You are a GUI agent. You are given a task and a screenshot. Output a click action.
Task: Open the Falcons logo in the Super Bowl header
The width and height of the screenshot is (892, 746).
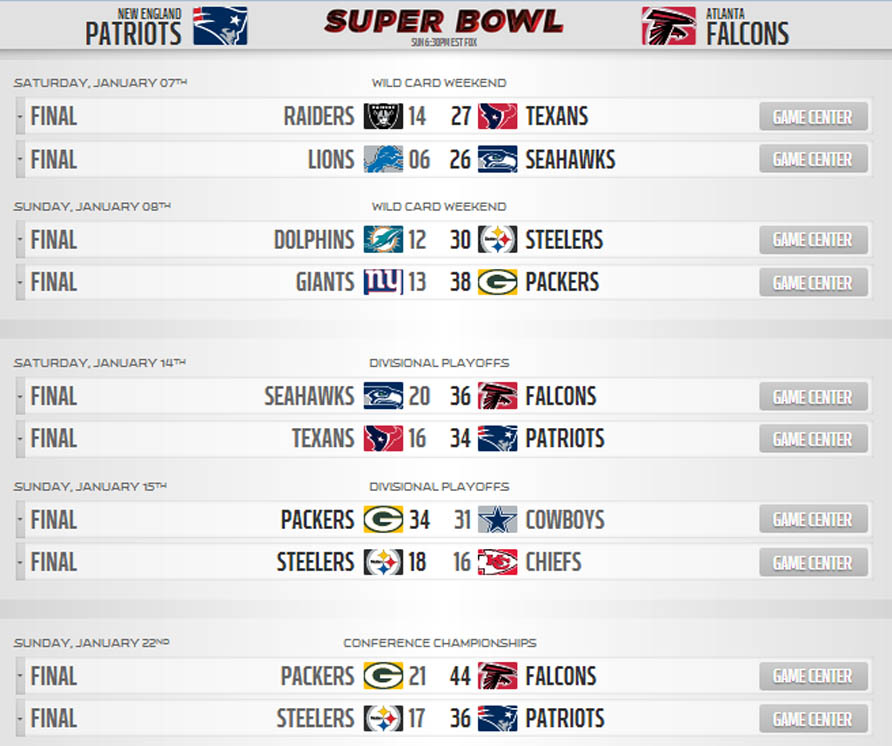pos(668,26)
